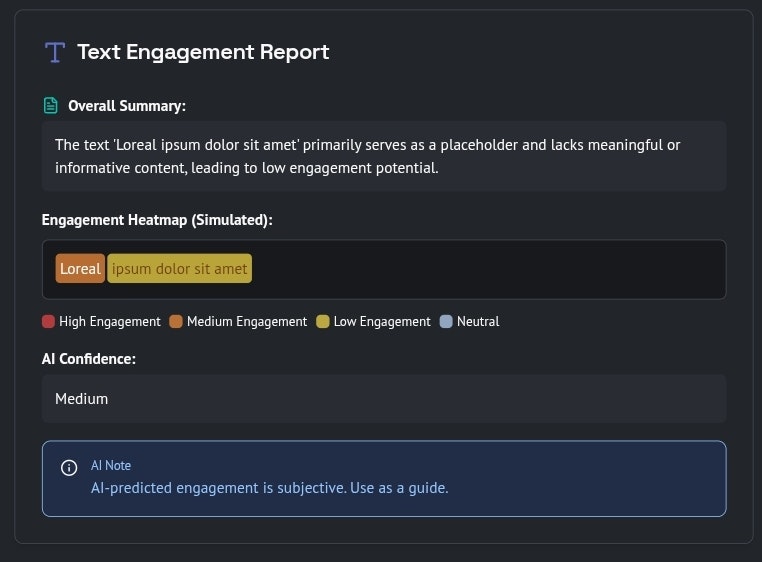This screenshot has width=762, height=562.
Task: Click the Text Engagement Report title
Action: coord(203,52)
